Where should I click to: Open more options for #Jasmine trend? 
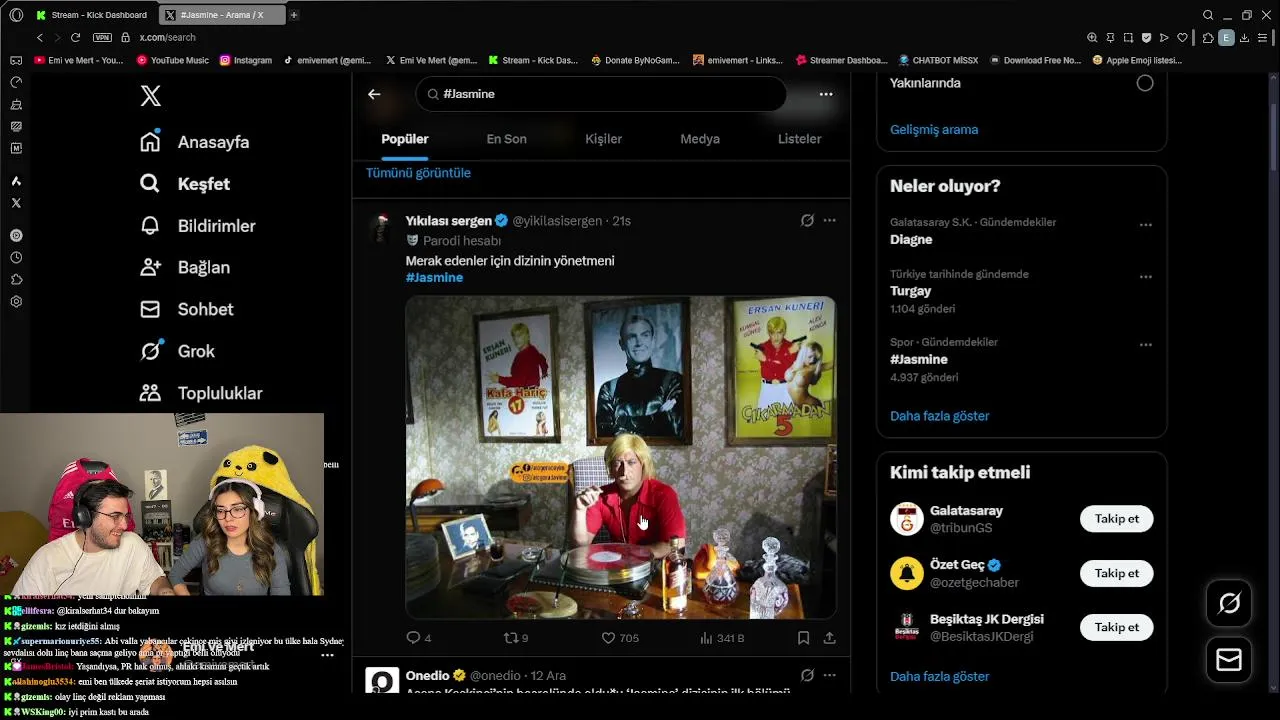click(1145, 344)
